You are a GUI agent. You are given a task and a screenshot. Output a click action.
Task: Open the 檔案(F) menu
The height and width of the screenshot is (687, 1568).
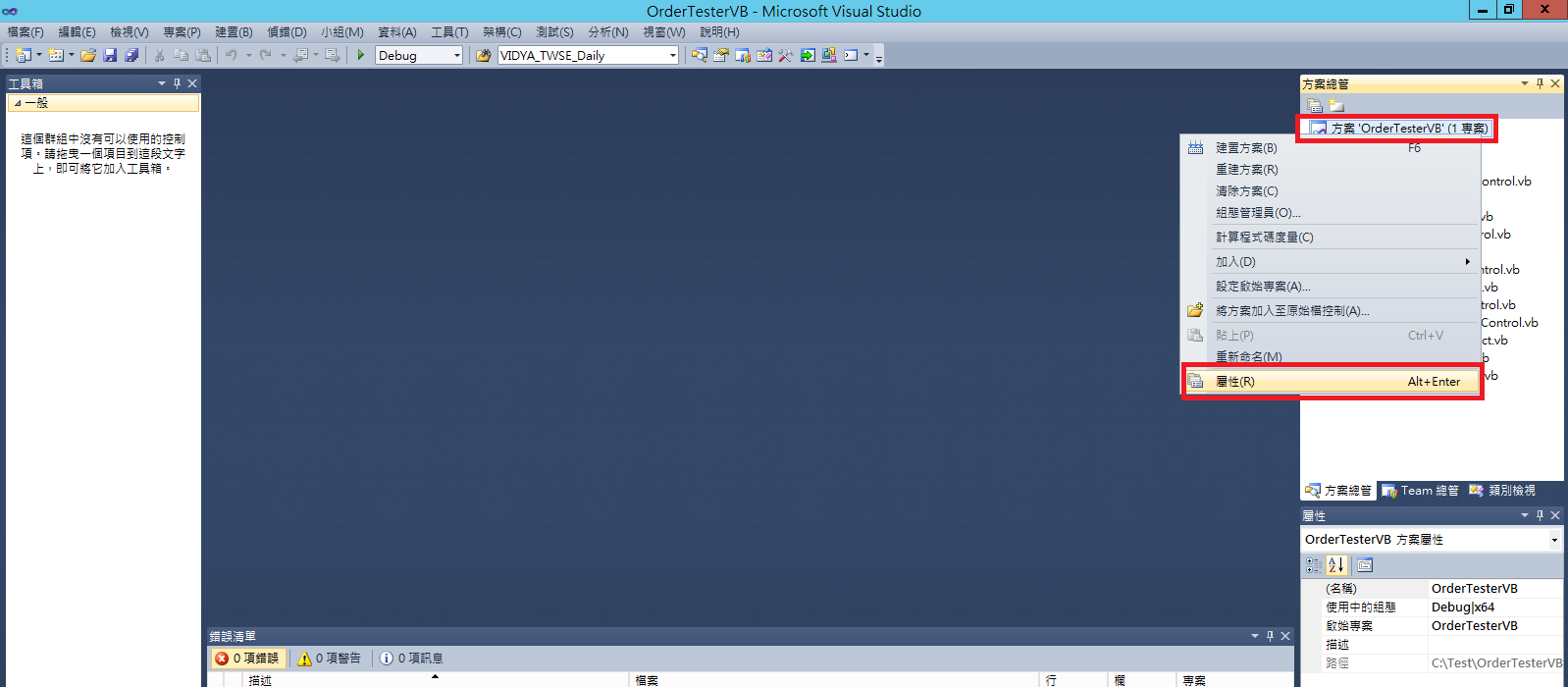[x=26, y=32]
